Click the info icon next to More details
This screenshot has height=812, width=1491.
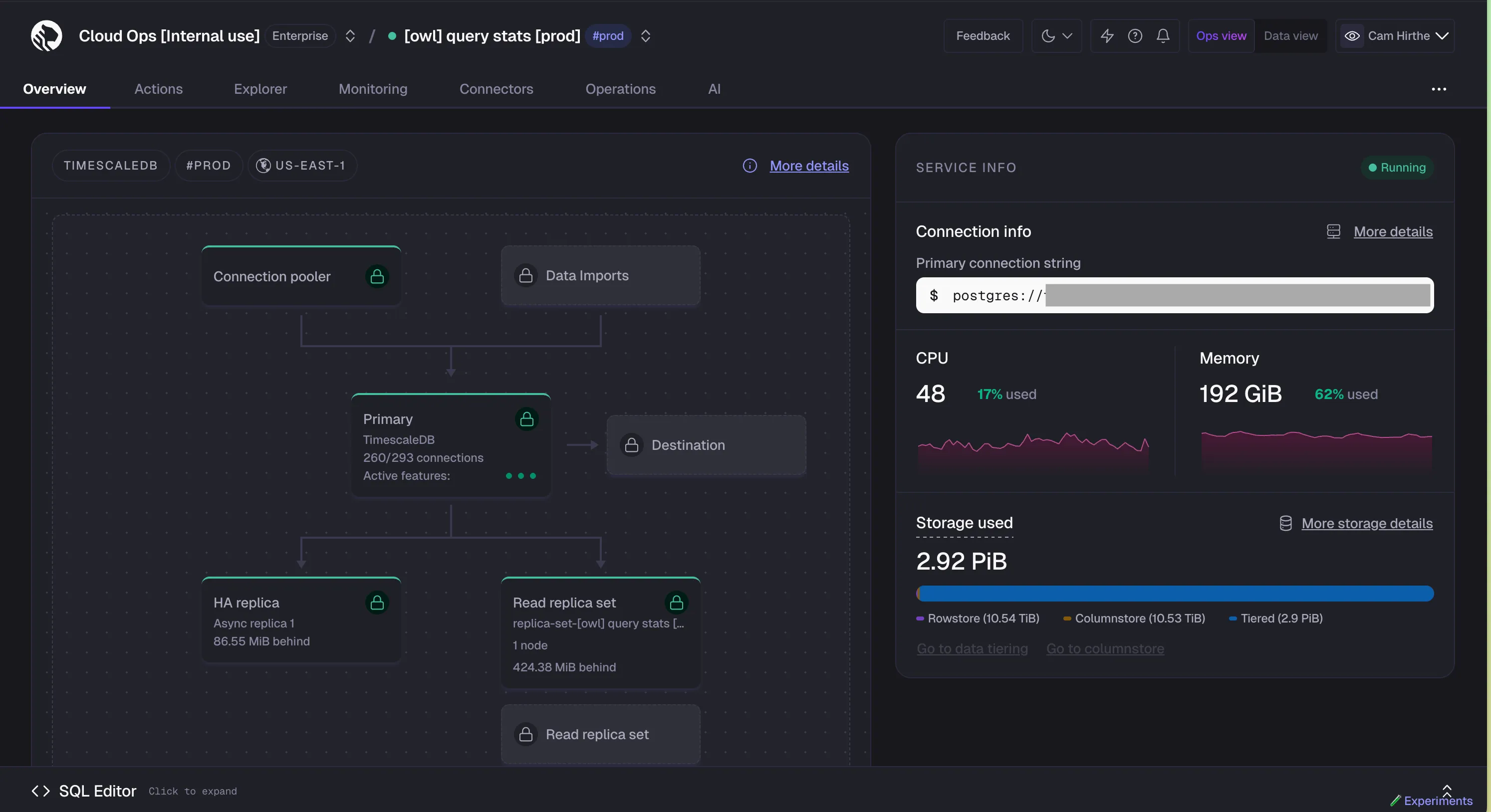click(x=749, y=166)
